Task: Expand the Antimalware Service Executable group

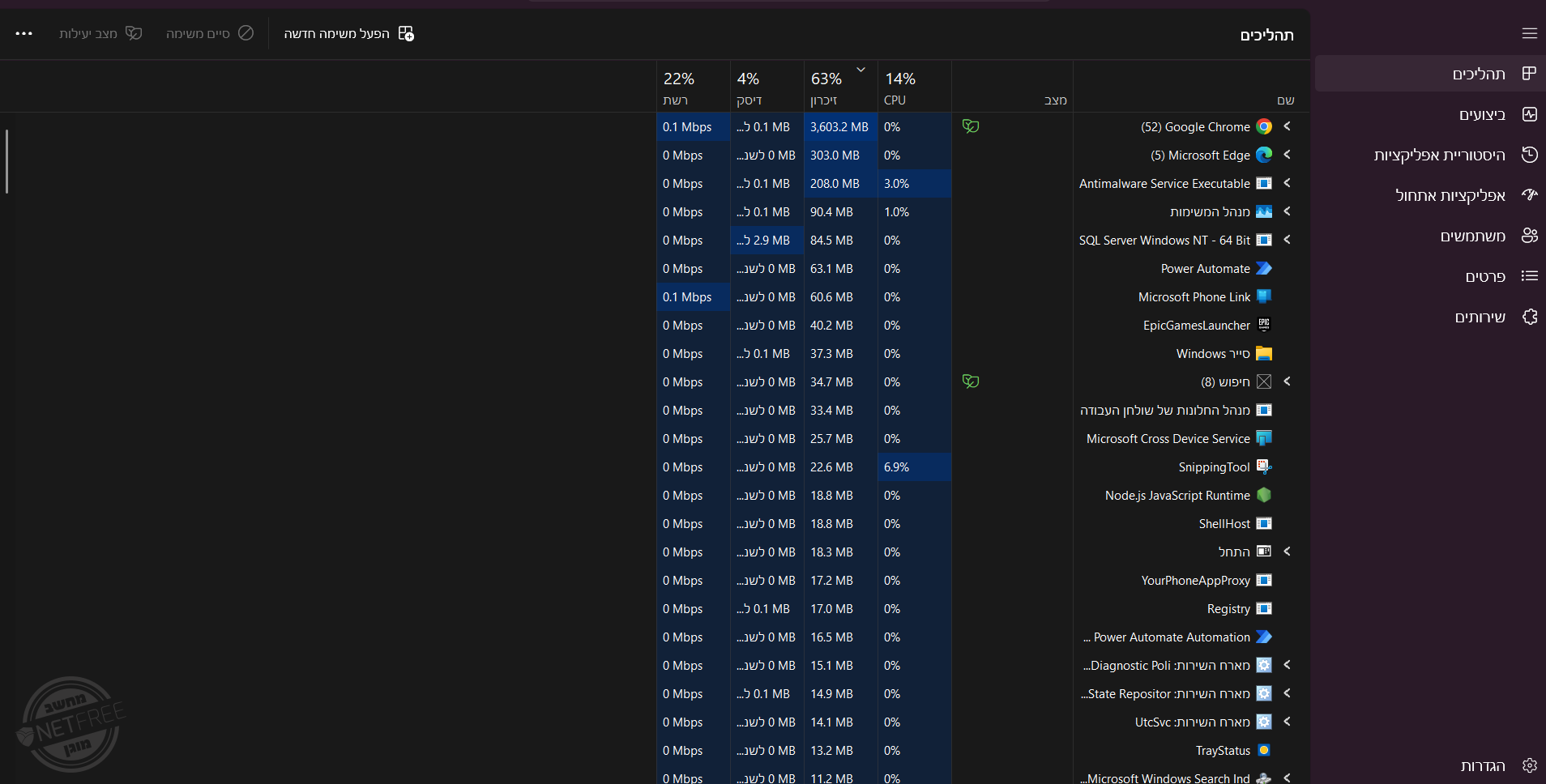Action: (x=1287, y=183)
